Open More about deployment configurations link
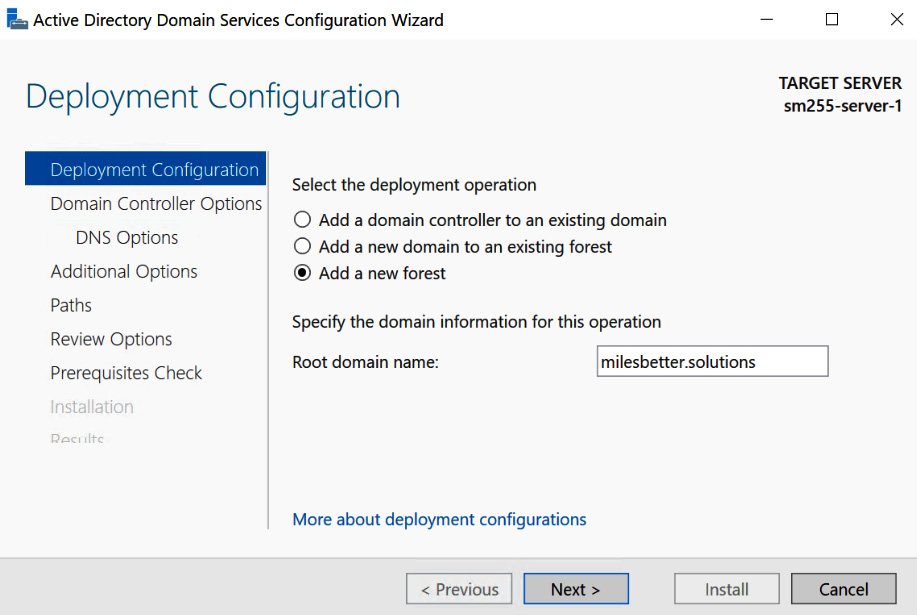This screenshot has height=615, width=917. (439, 519)
